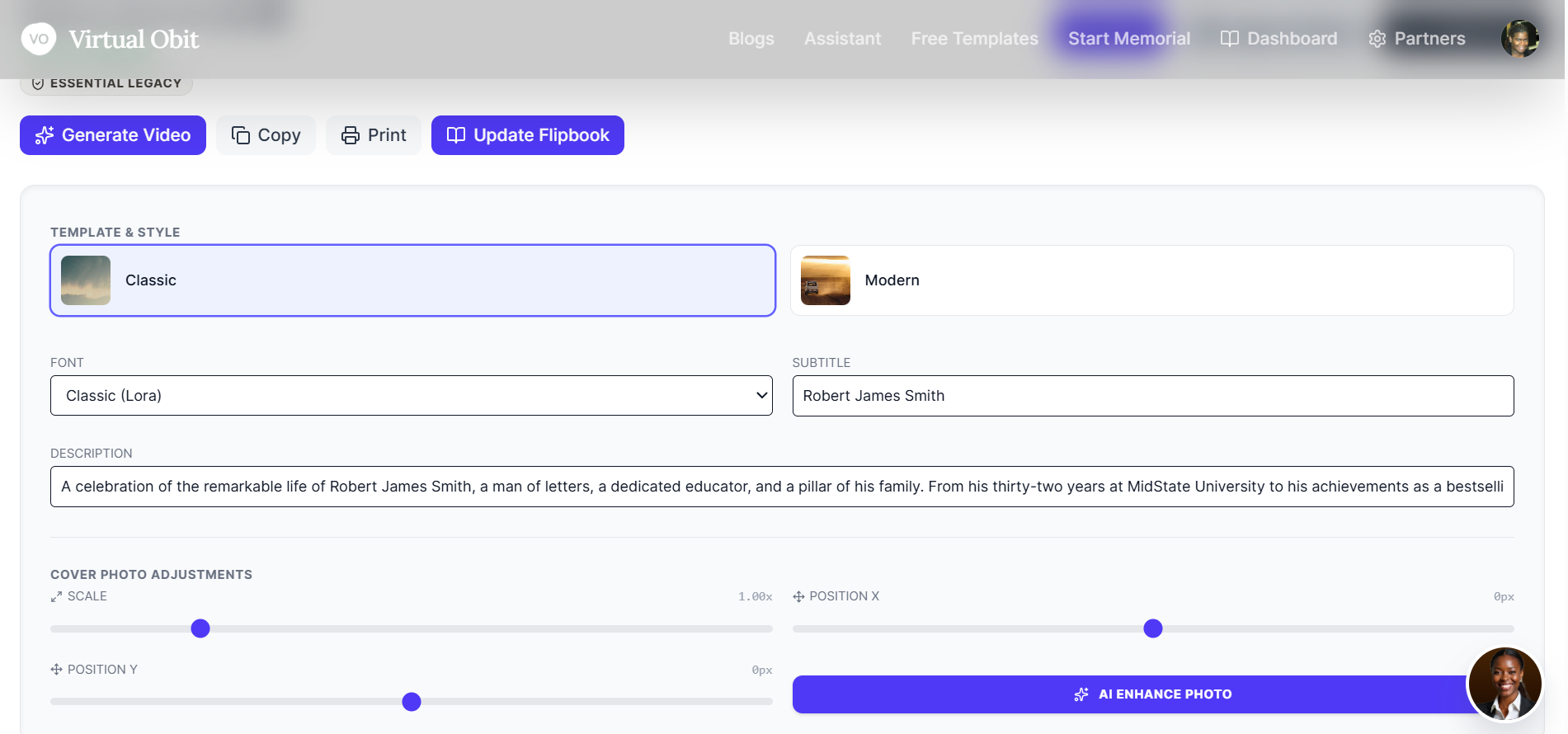Screen dimensions: 1568x734
Task: Click the Template & Style heading
Action: point(115,233)
